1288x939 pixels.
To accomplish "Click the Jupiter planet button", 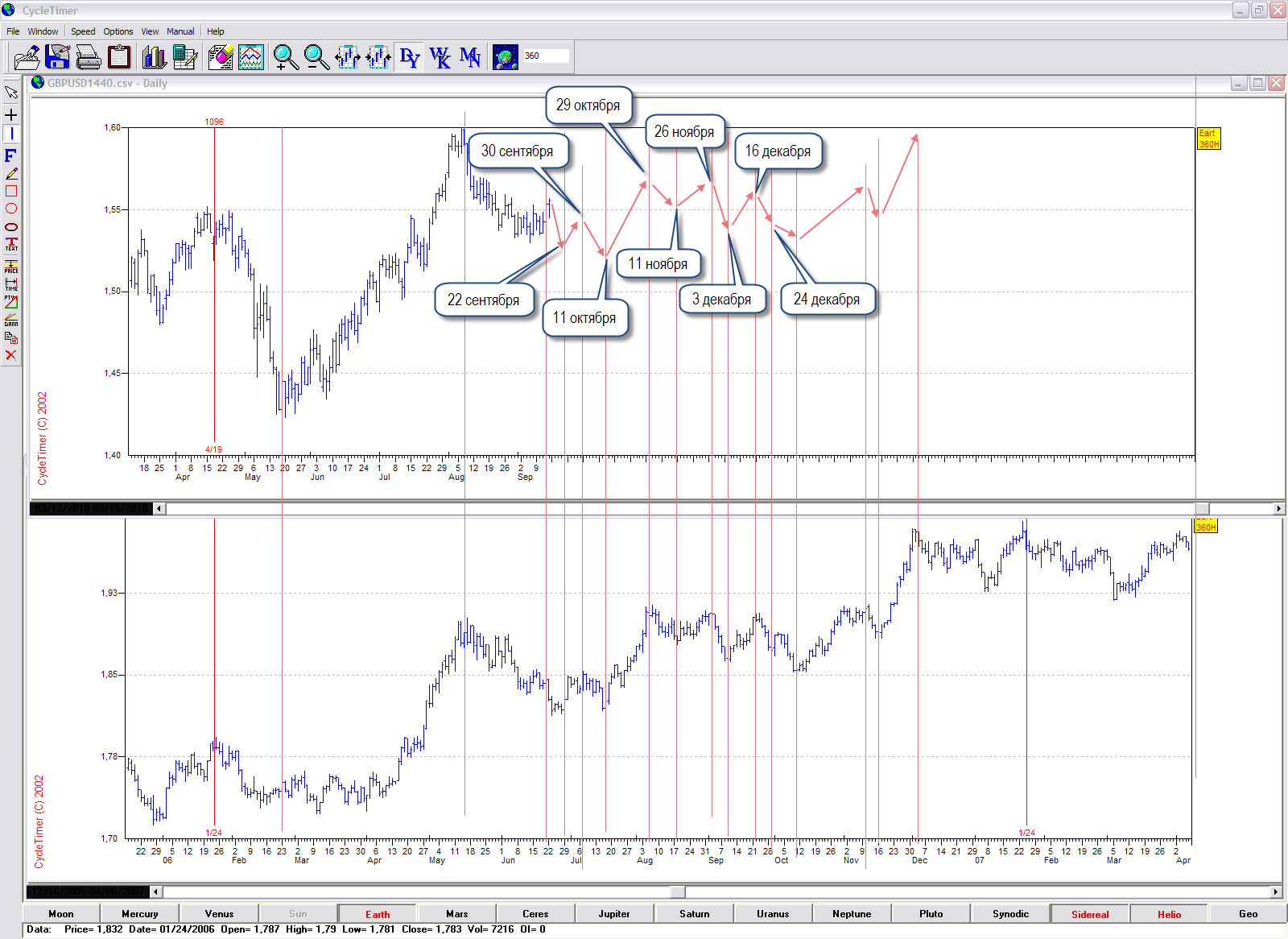I will 614,914.
